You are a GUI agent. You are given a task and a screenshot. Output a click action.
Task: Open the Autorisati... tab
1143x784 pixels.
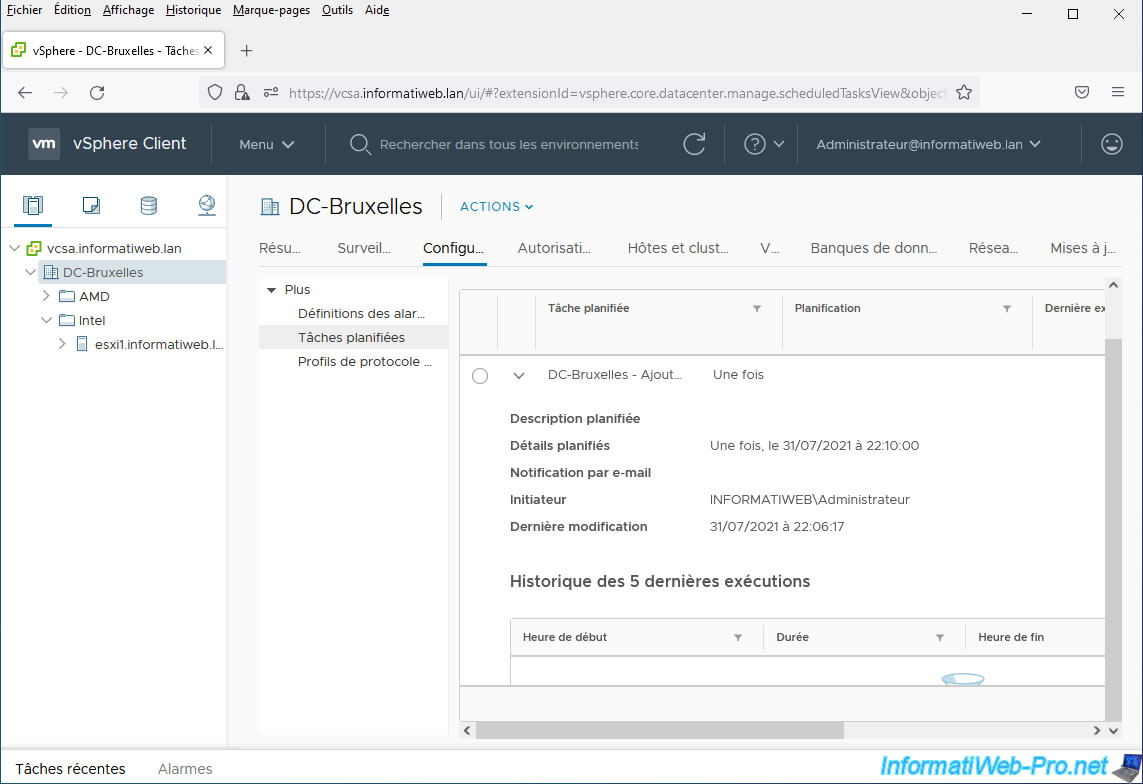pyautogui.click(x=554, y=248)
